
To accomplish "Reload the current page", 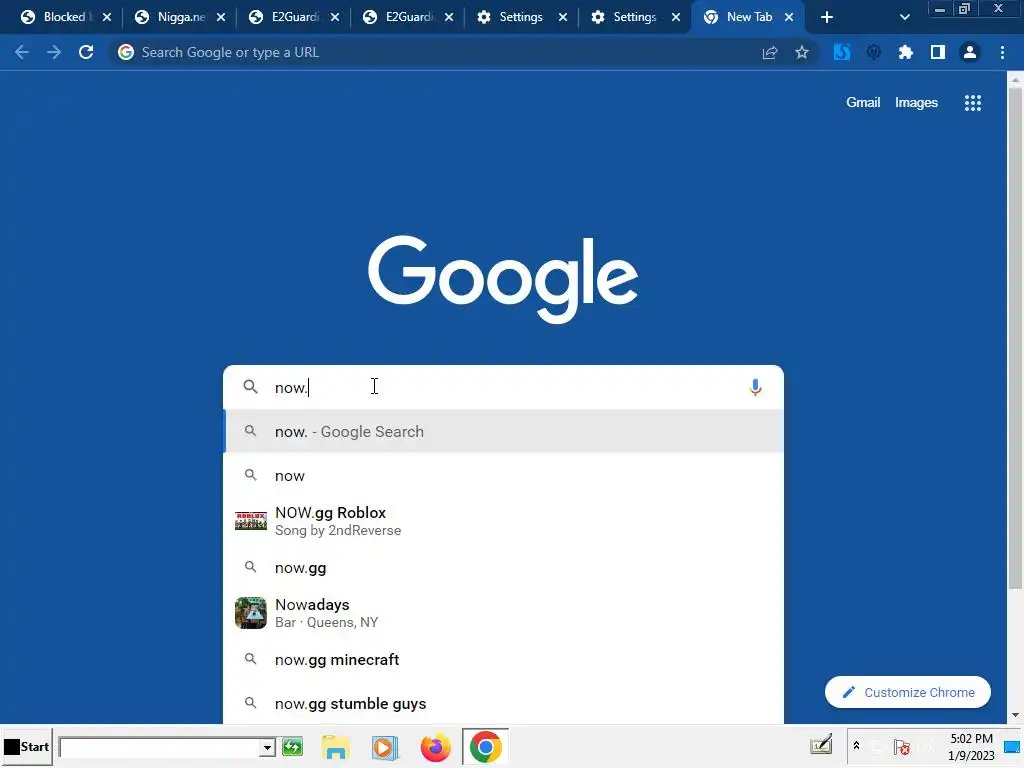I will pyautogui.click(x=86, y=52).
